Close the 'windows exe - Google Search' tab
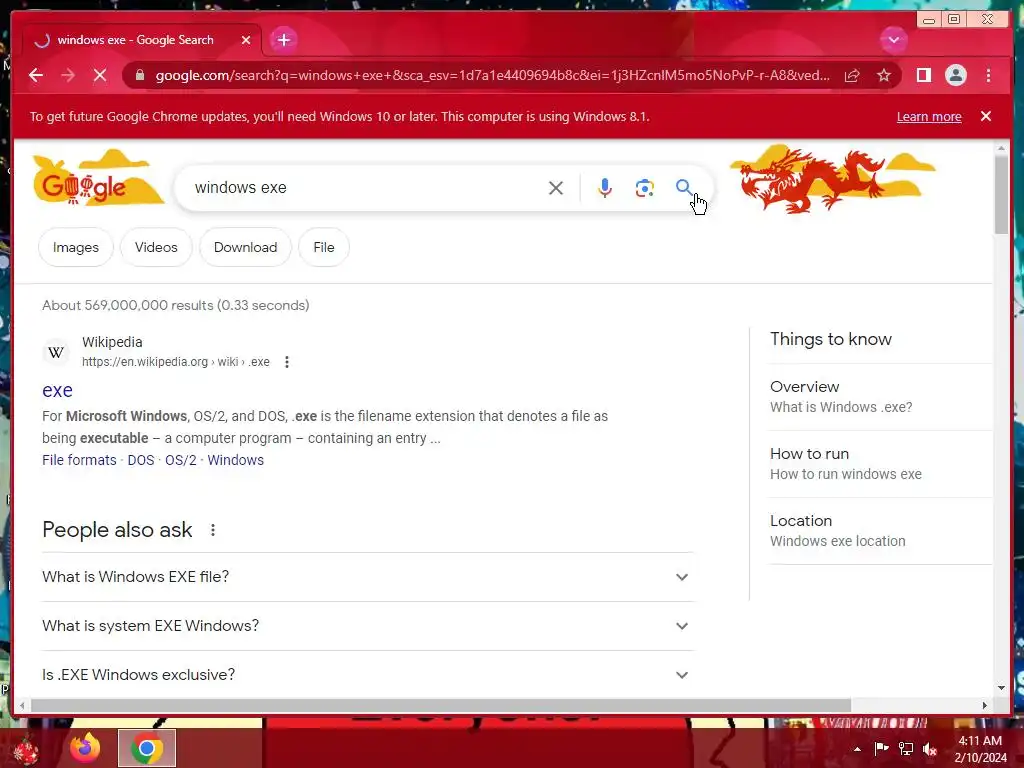Screen dimensions: 1024x768 click(246, 40)
